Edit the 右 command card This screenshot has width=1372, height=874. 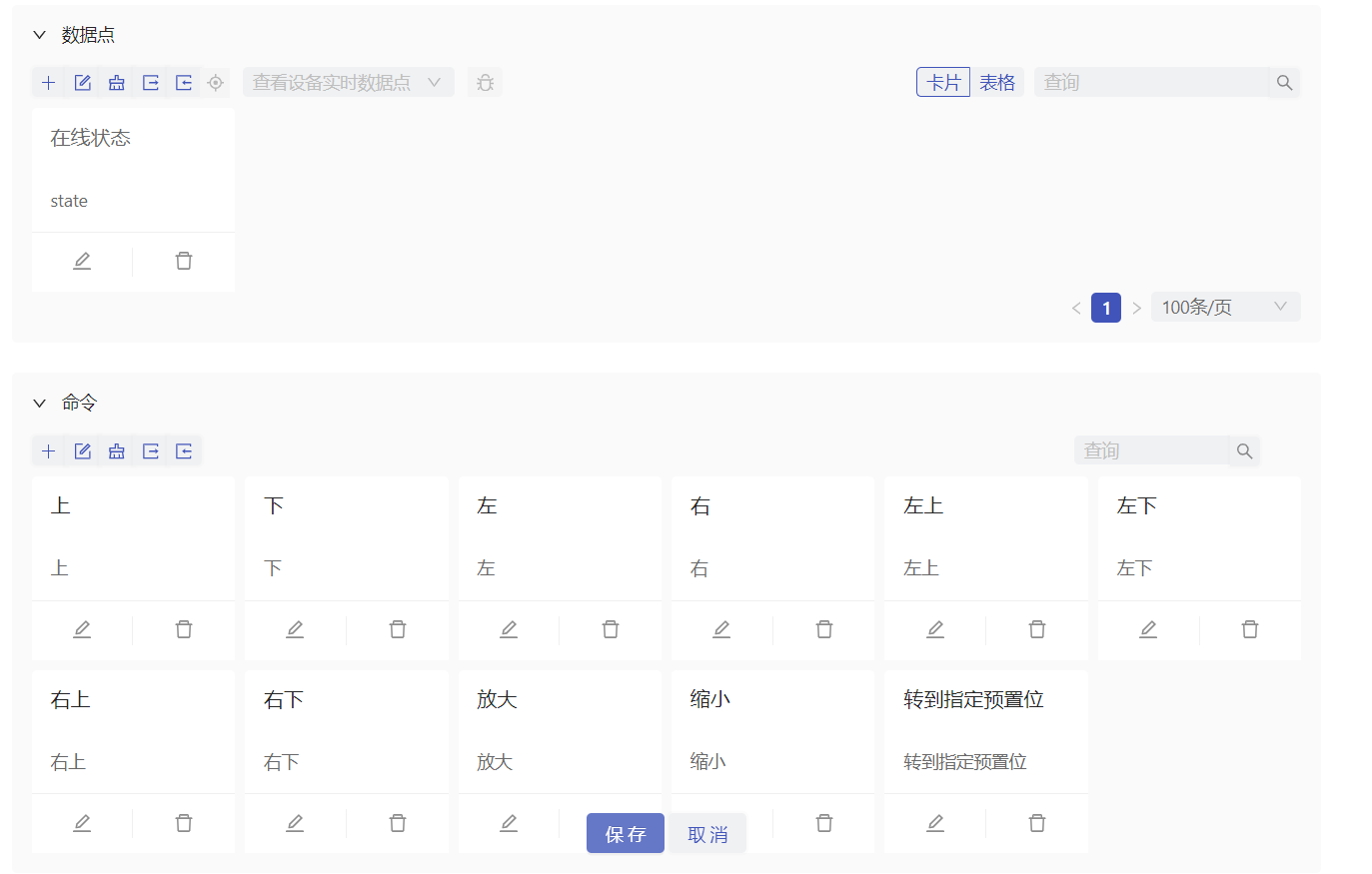tap(721, 629)
